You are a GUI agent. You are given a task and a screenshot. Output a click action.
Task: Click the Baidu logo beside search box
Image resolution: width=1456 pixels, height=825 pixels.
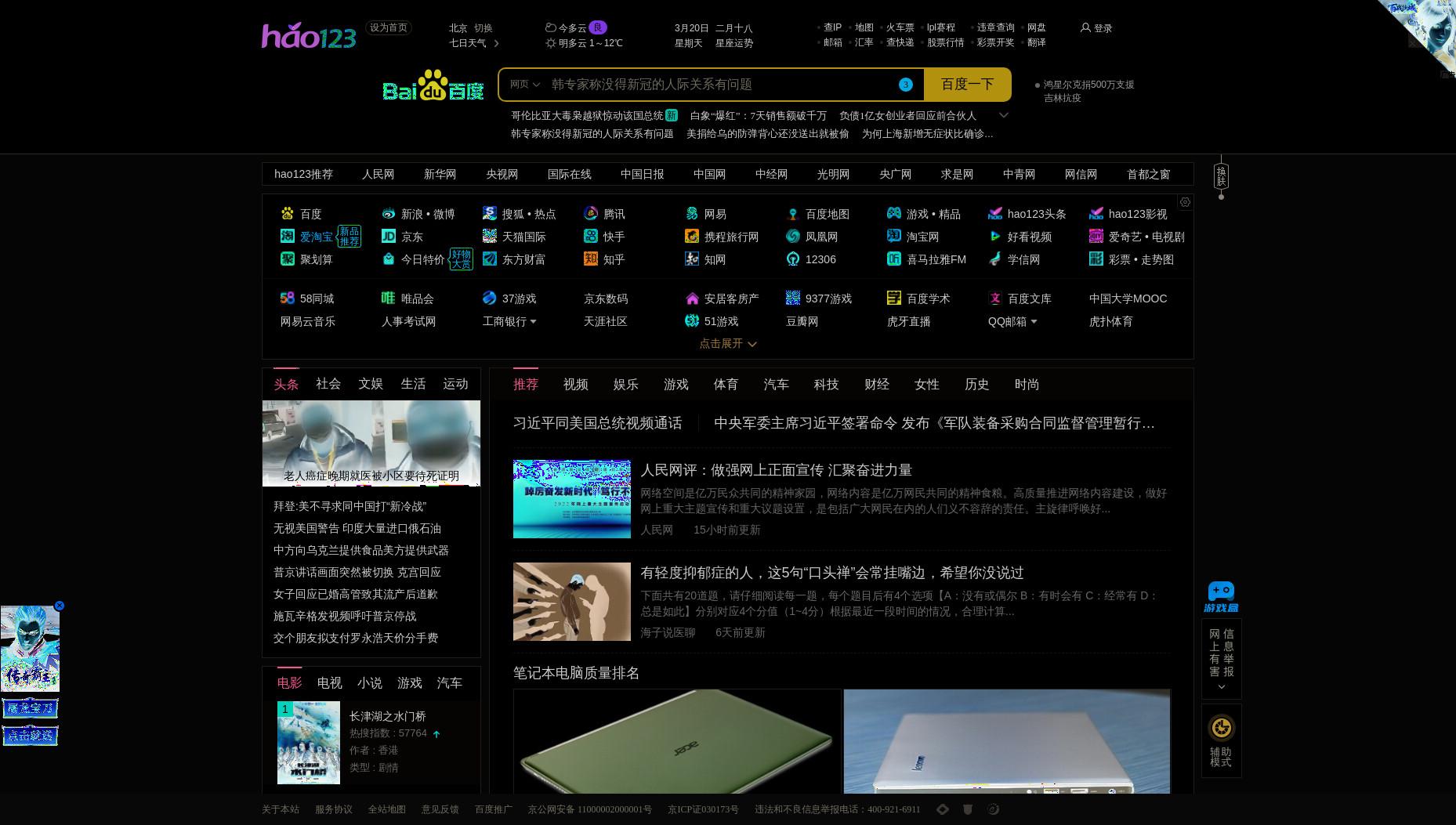pos(433,85)
